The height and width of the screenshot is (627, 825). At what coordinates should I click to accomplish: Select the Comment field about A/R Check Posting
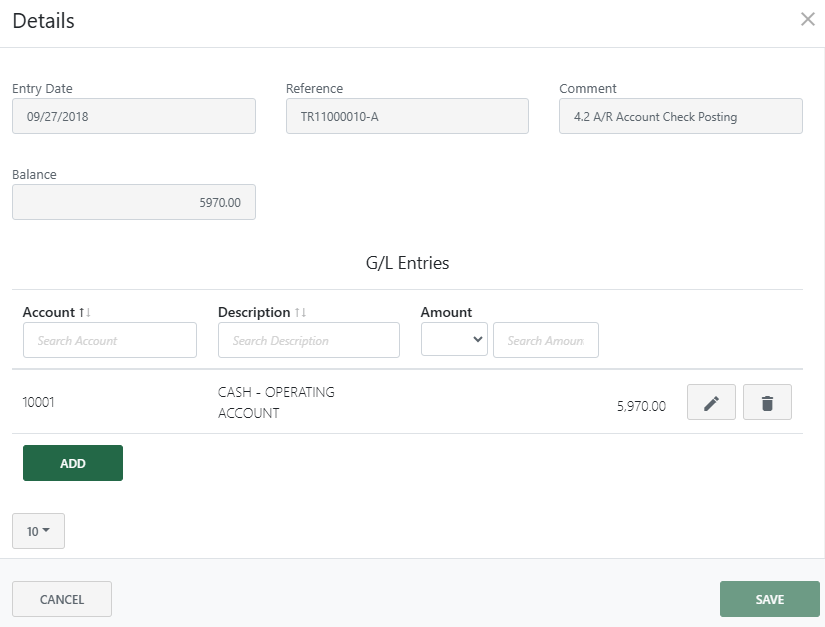point(680,116)
